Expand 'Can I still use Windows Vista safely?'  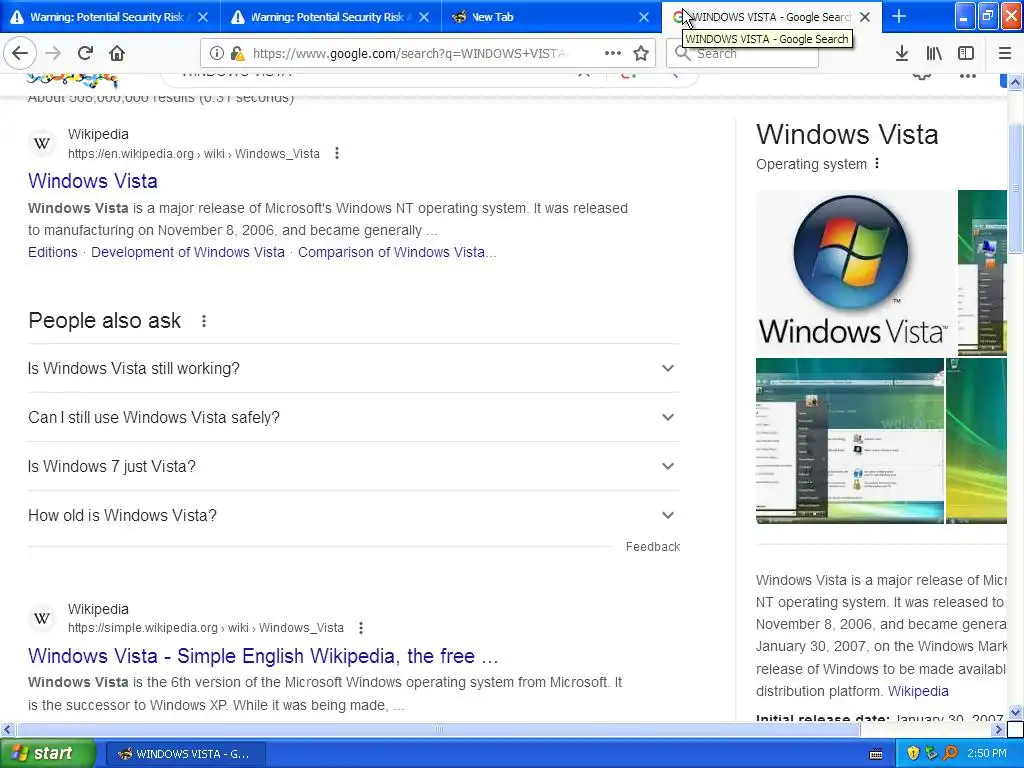pos(353,417)
